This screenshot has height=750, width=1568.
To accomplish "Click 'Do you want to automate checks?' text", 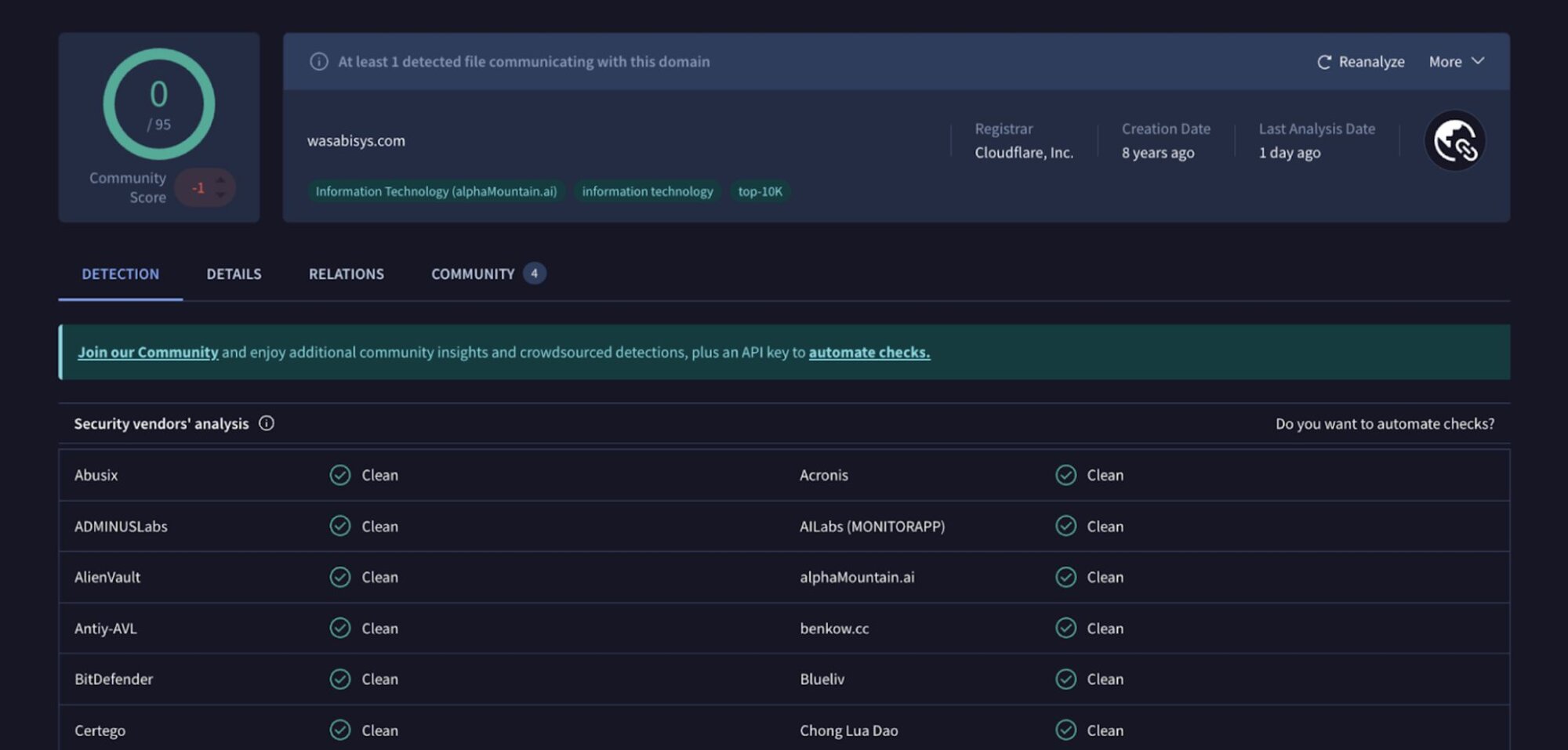I will [1384, 423].
